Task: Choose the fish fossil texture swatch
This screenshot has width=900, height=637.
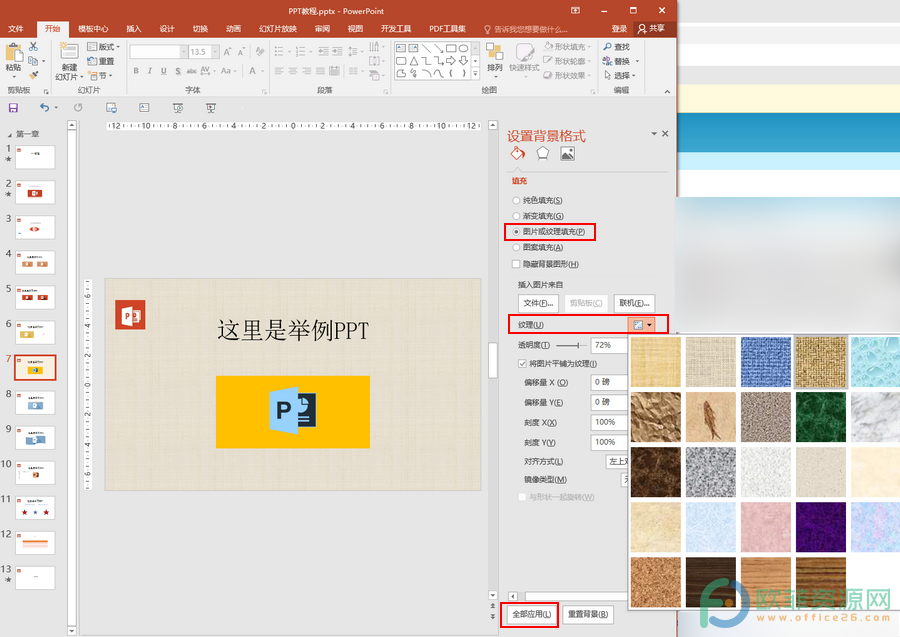Action: click(x=711, y=417)
